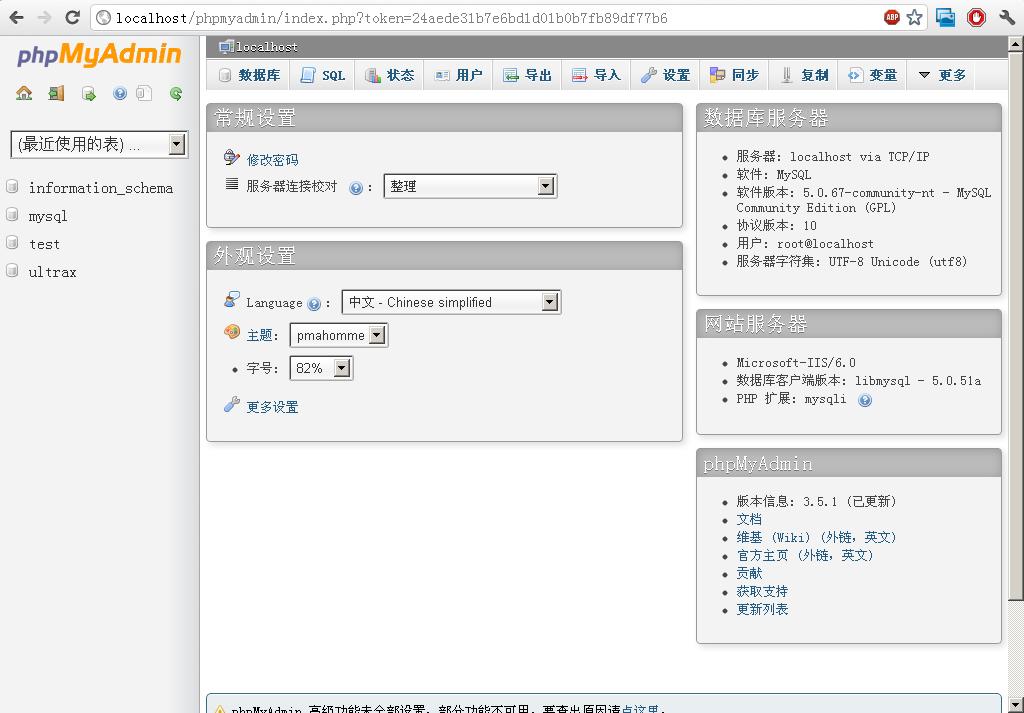This screenshot has height=713, width=1024.
Task: Click the Adblock Plus ABP icon
Action: point(891,18)
